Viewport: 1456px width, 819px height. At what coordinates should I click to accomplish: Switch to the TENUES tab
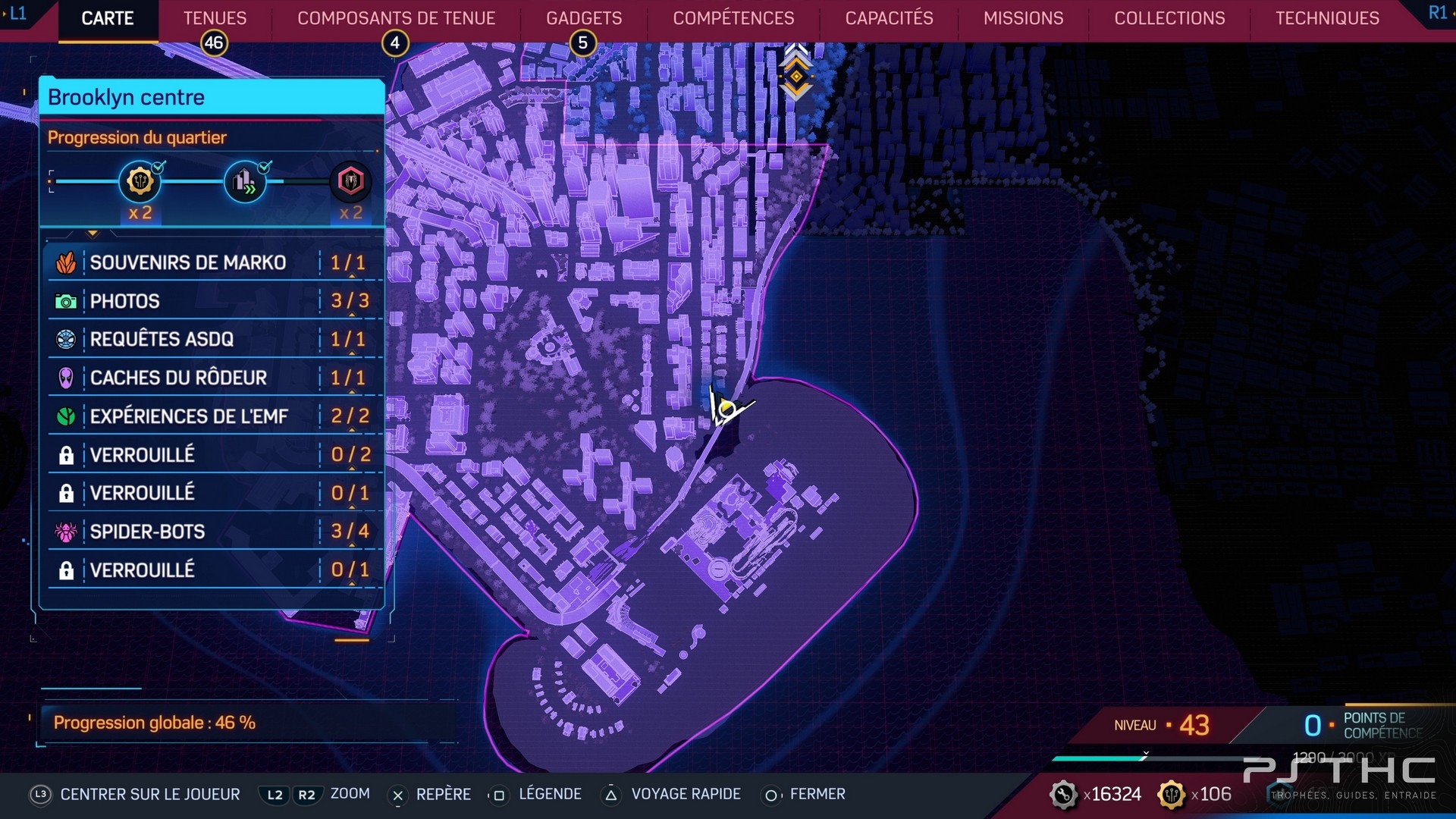click(215, 18)
